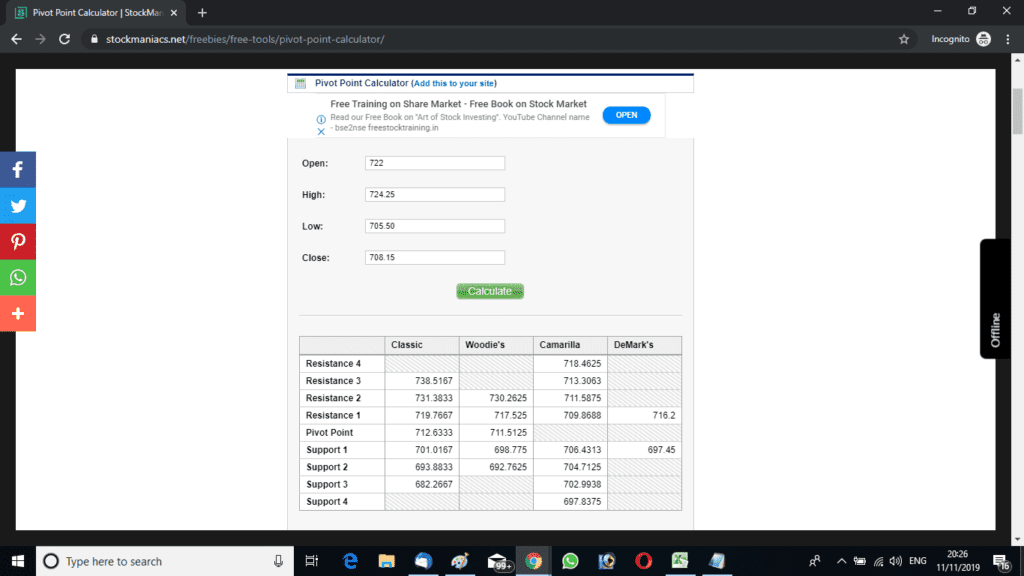Open Opera from the taskbar
The height and width of the screenshot is (576, 1024).
643,560
